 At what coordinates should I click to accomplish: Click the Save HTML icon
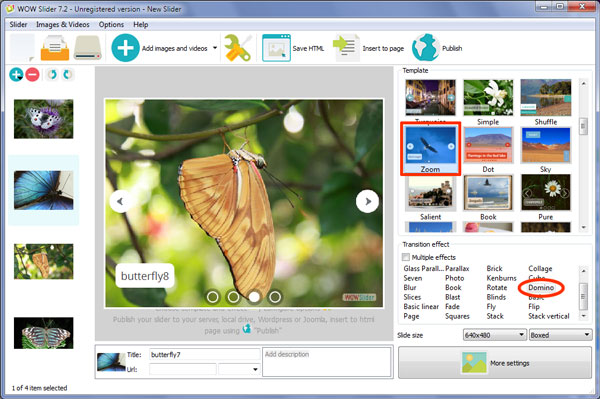(276, 48)
